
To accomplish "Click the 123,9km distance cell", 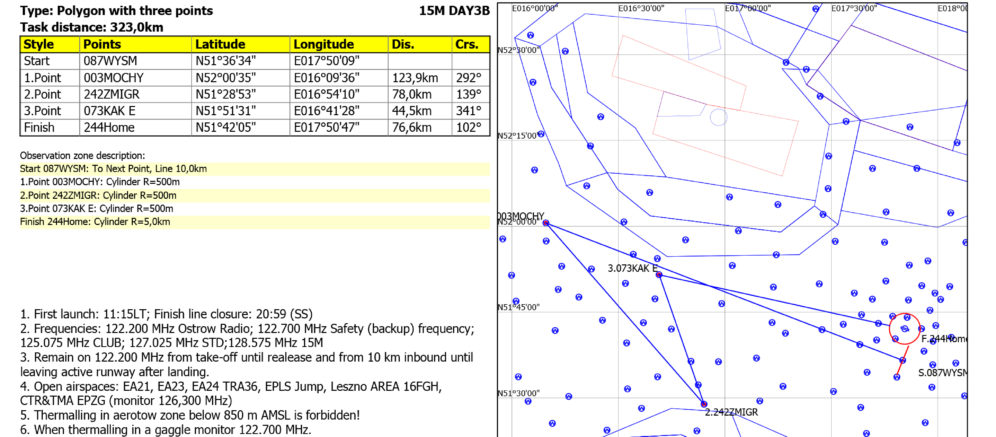I will (419, 78).
